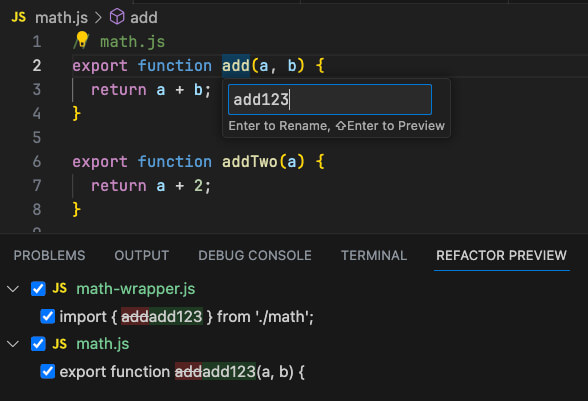Click JS icon beside math.js in preview

tap(60, 344)
